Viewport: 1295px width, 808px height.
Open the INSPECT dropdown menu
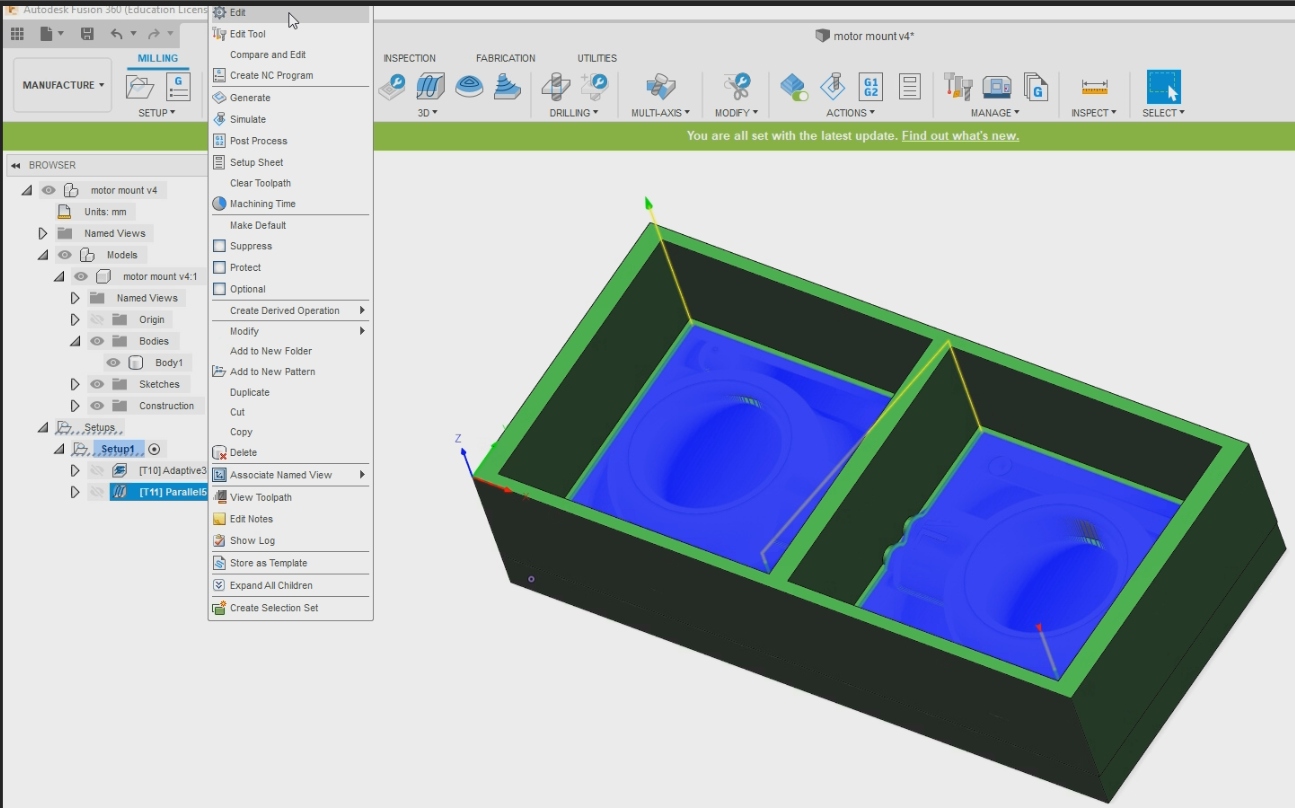click(1094, 113)
